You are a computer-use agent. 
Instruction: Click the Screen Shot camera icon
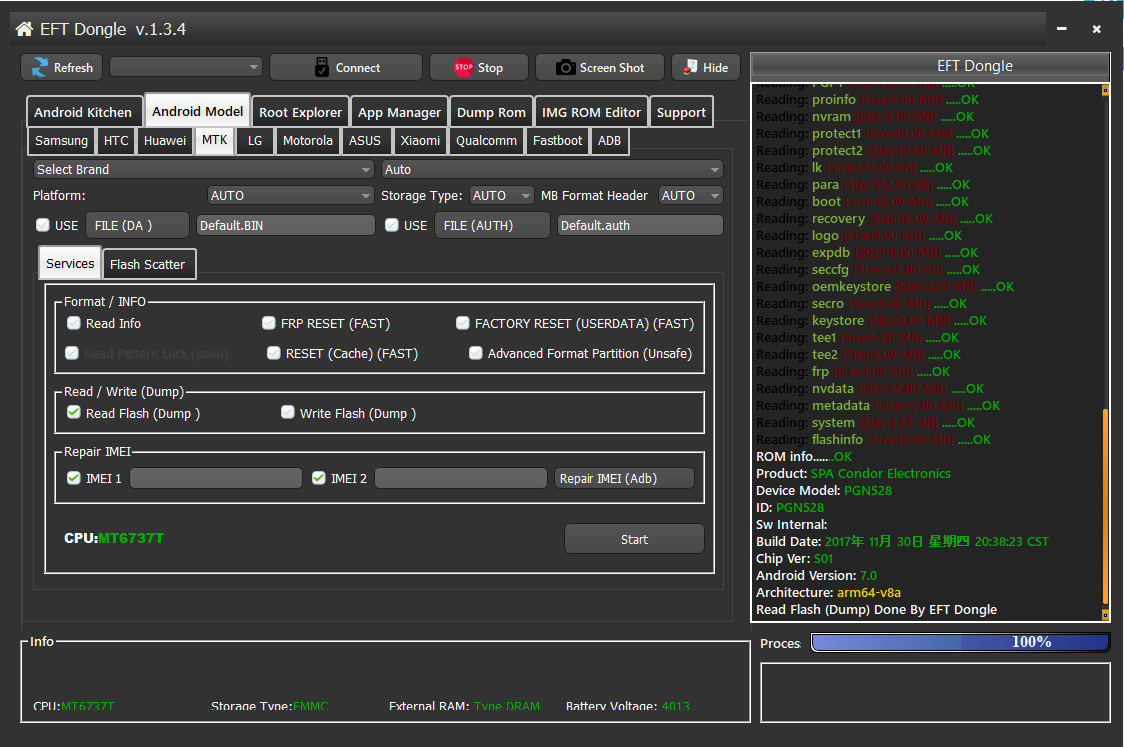pyautogui.click(x=565, y=67)
